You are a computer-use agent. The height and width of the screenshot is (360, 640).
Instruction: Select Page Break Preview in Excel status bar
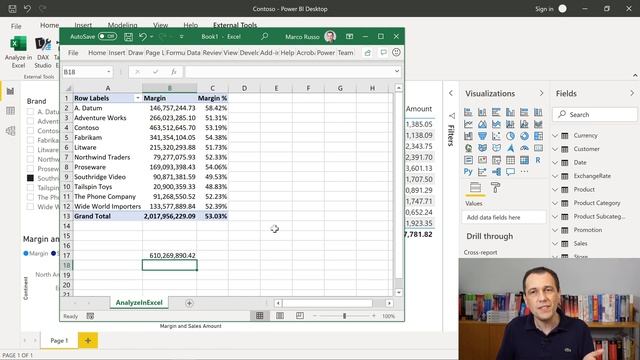pos(300,316)
